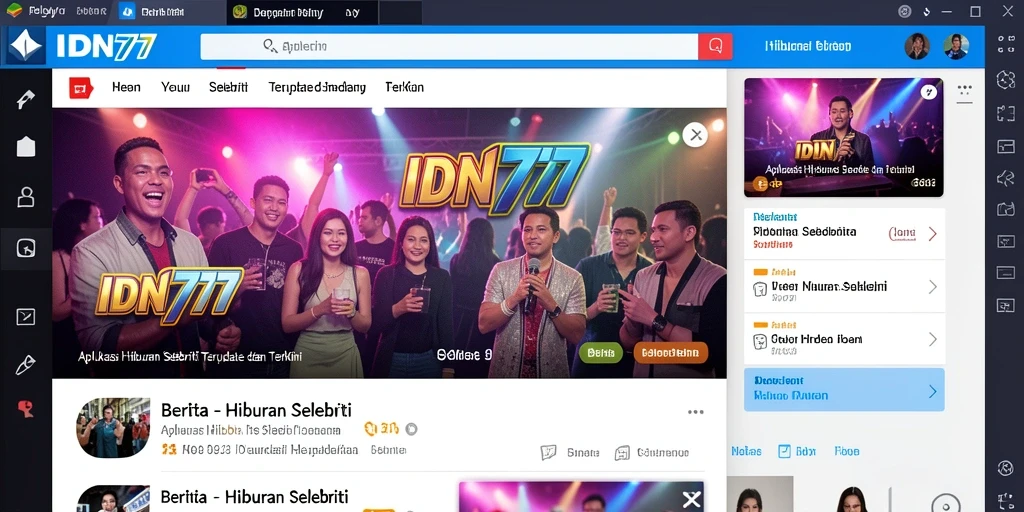Open the right panel concert thumbnail card
The image size is (1024, 512).
(x=844, y=137)
